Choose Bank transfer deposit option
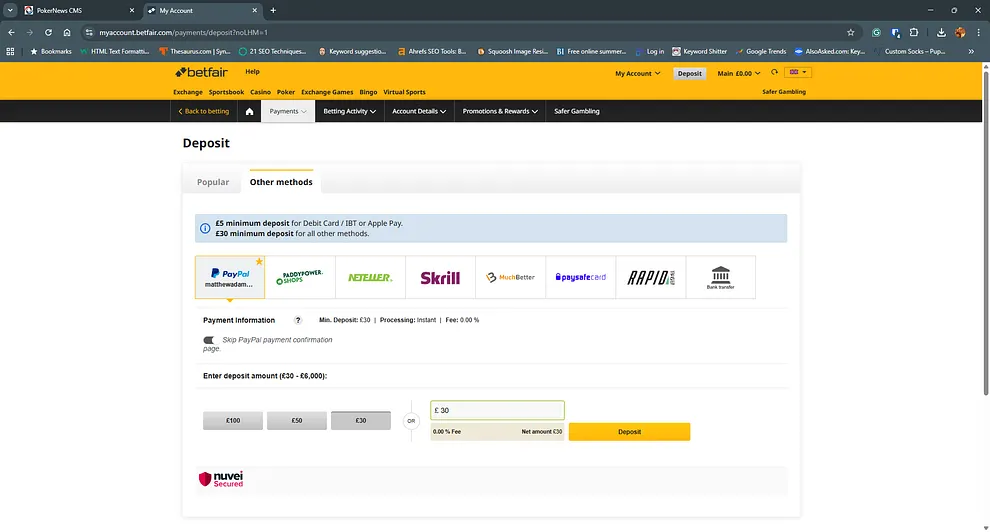 [x=720, y=277]
